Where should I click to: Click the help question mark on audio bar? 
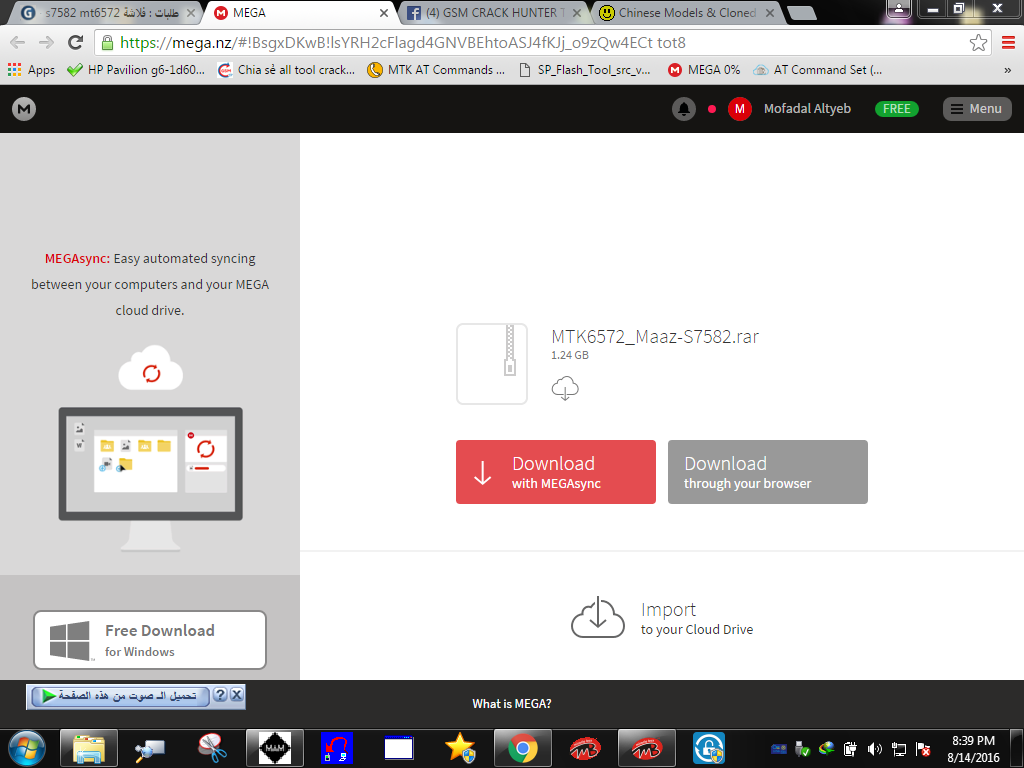pyautogui.click(x=220, y=695)
